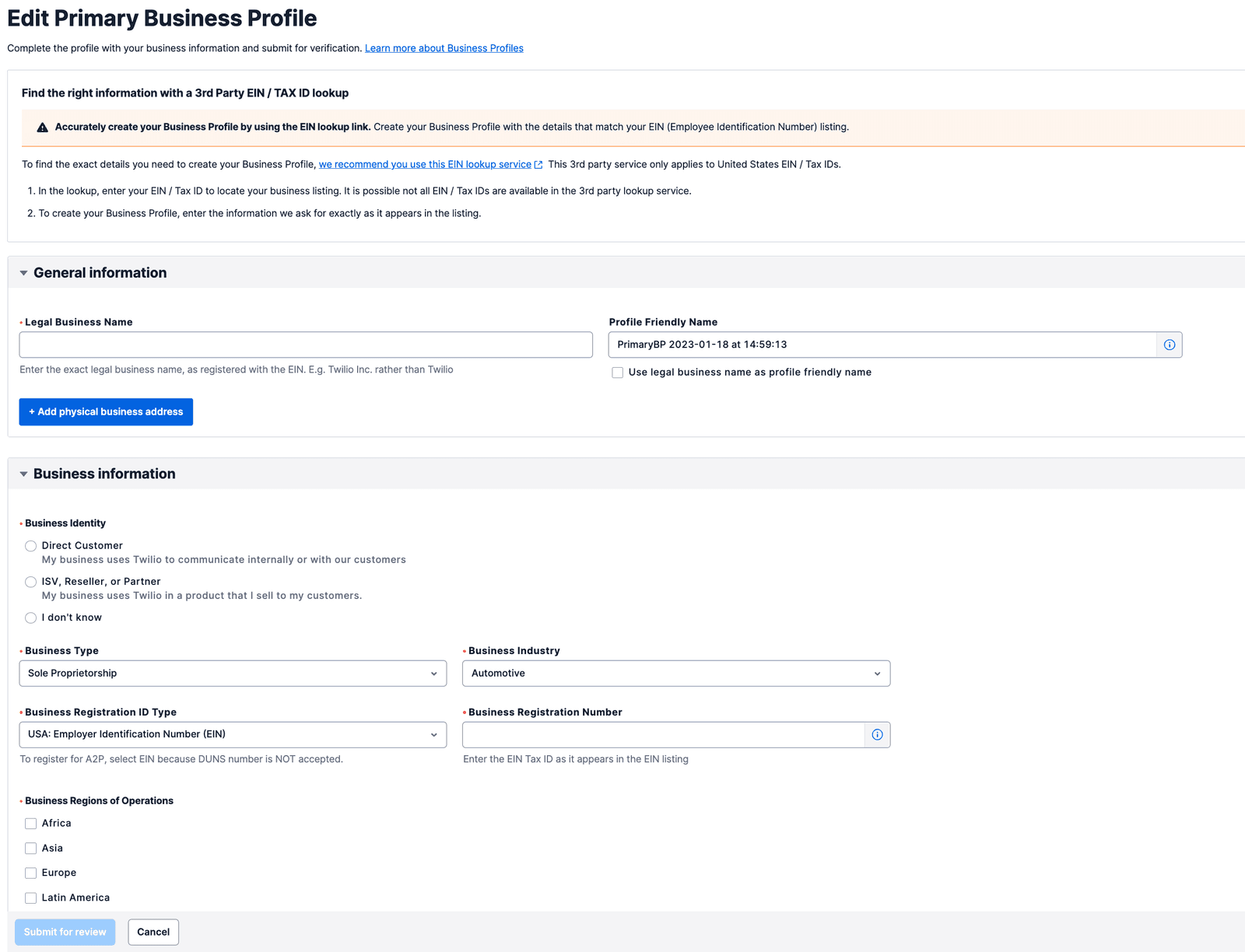Viewport: 1245px width, 952px height.
Task: Choose "I don't know" business identity
Action: 30,618
